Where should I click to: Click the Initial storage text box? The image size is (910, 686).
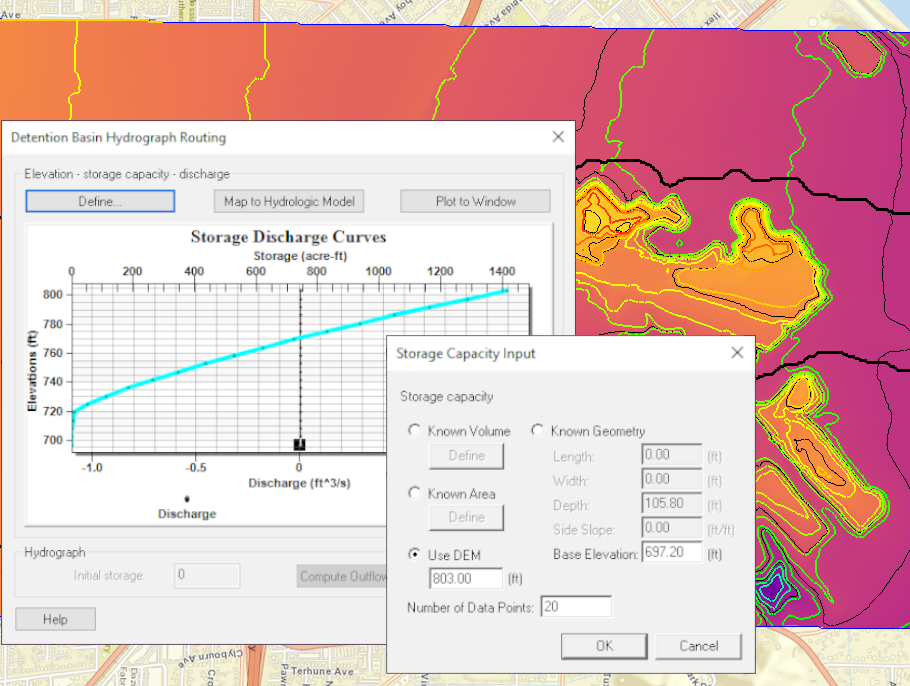(207, 576)
